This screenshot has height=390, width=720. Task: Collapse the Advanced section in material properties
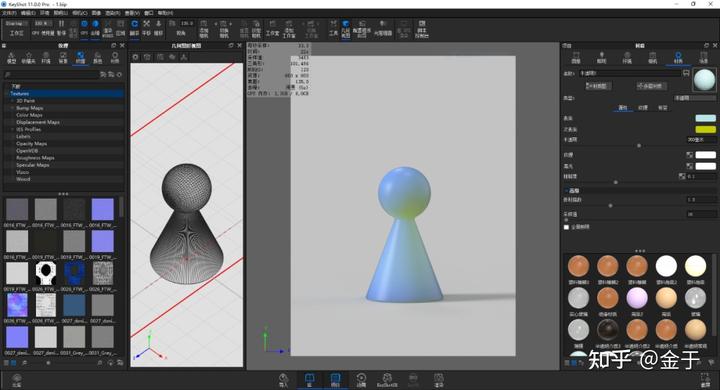click(x=567, y=191)
